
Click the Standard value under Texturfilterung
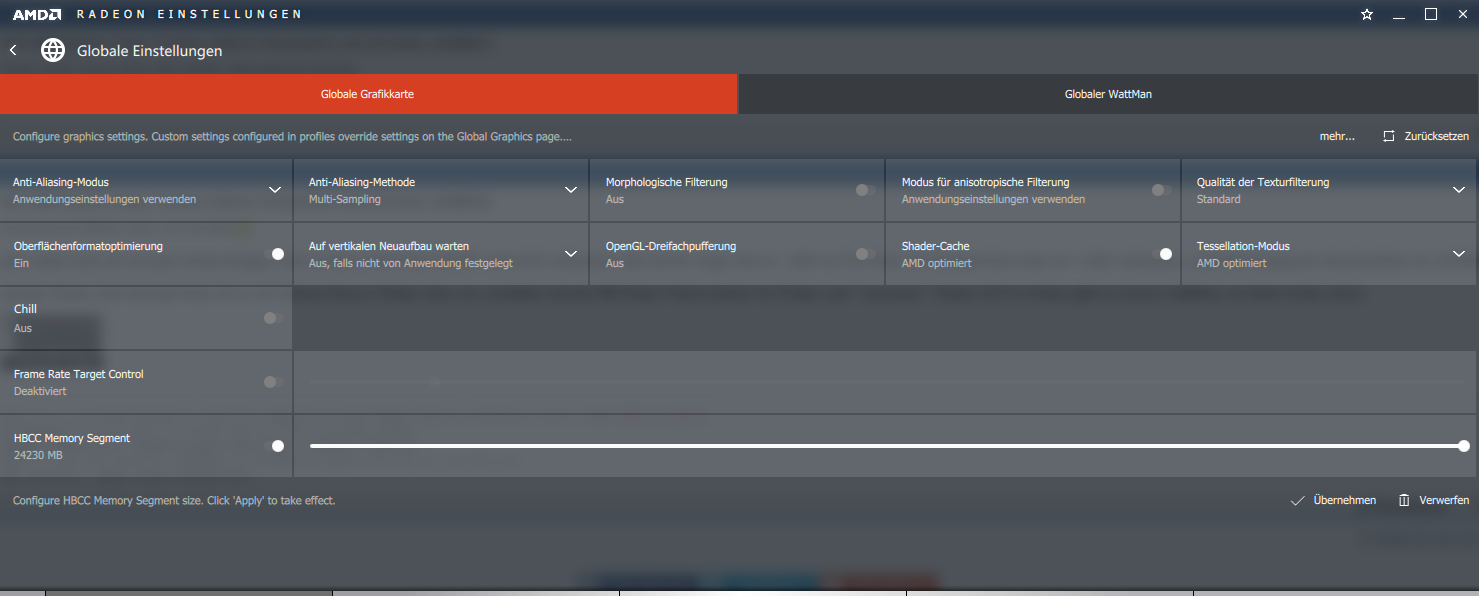click(x=1219, y=199)
